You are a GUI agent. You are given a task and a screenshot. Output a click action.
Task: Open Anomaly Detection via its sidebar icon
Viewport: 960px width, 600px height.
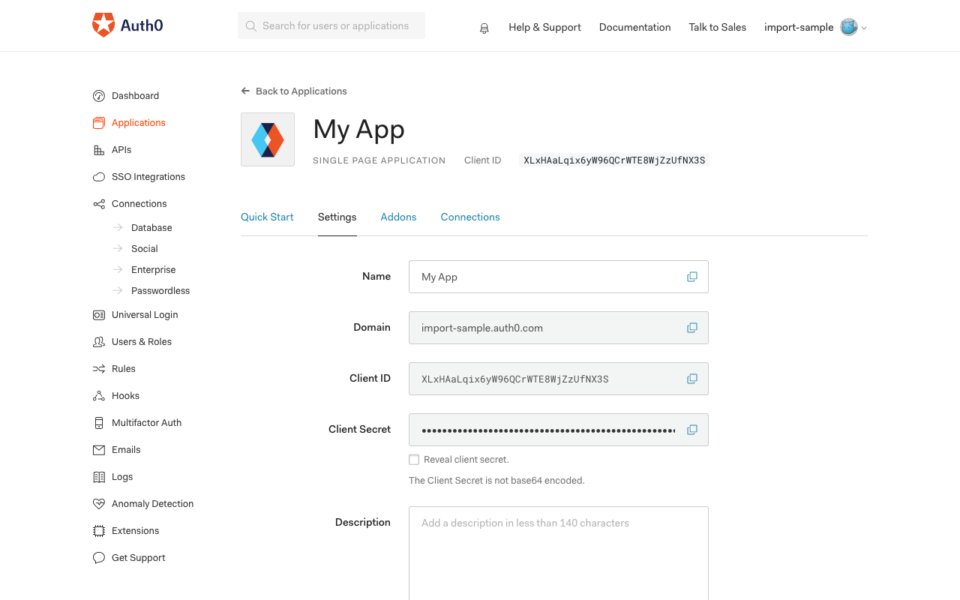[98, 503]
